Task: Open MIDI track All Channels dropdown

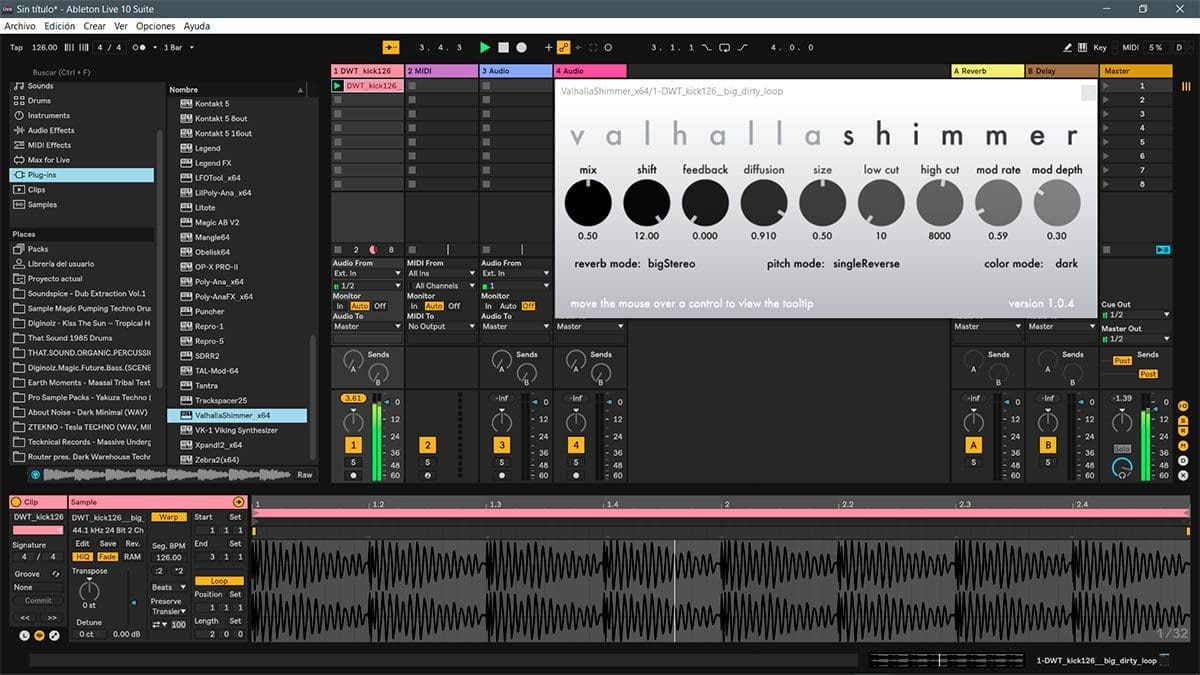Action: [441, 286]
